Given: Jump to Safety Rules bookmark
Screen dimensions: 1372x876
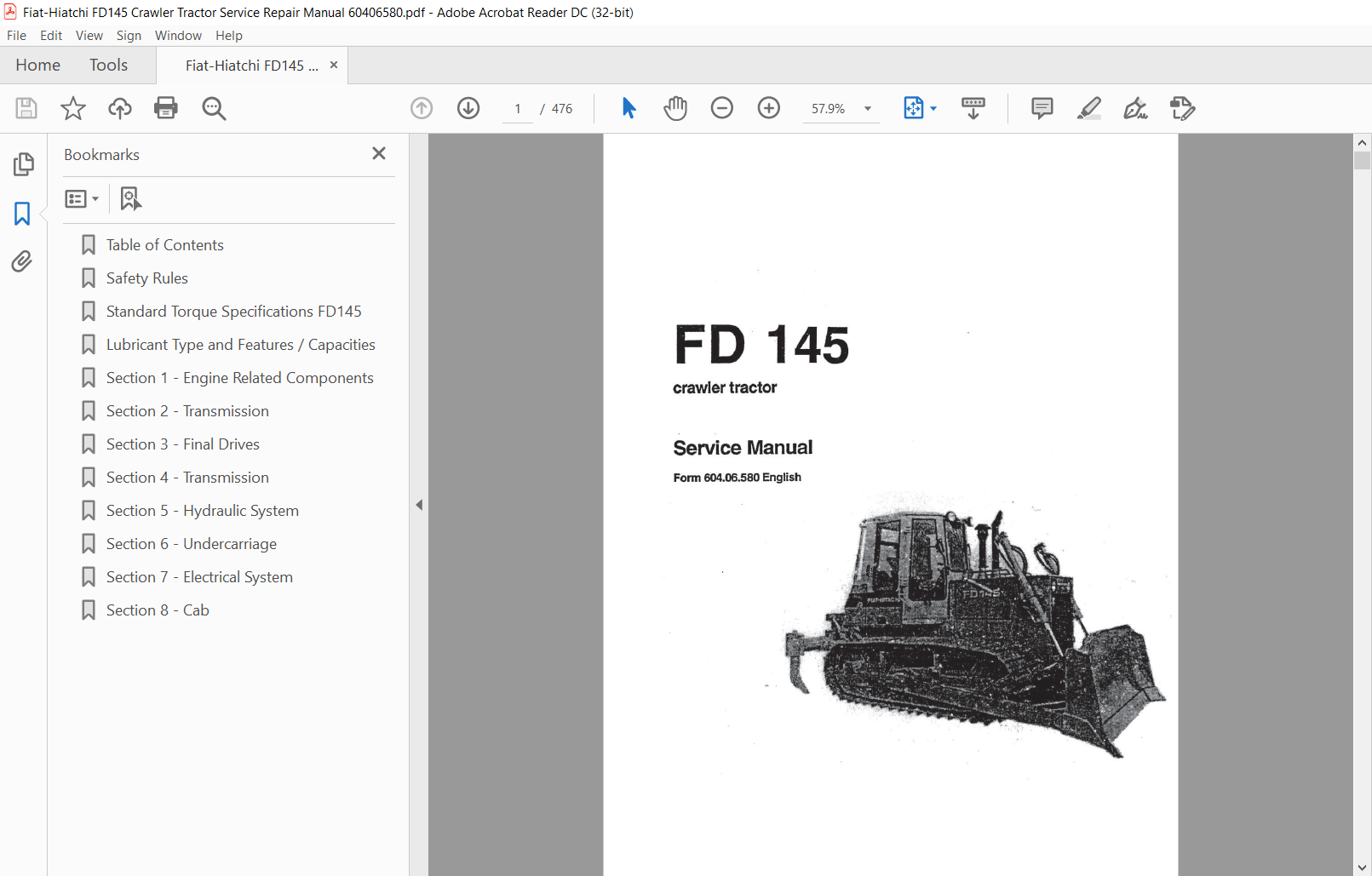Looking at the screenshot, I should (146, 278).
